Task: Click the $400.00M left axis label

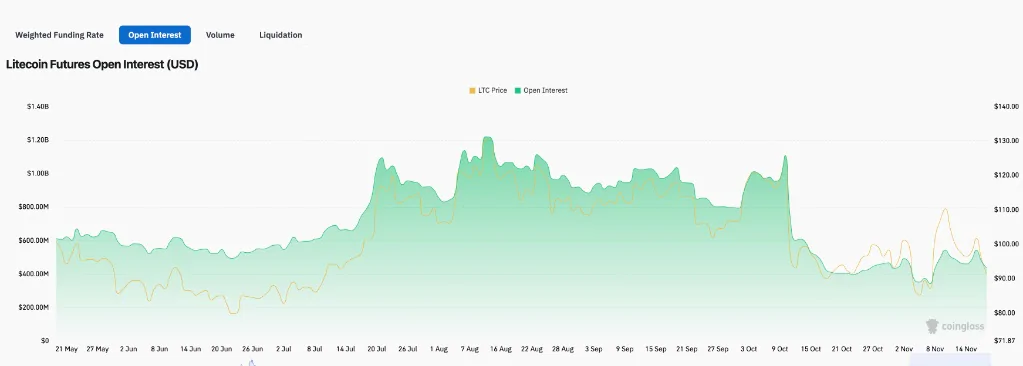Action: (34, 274)
